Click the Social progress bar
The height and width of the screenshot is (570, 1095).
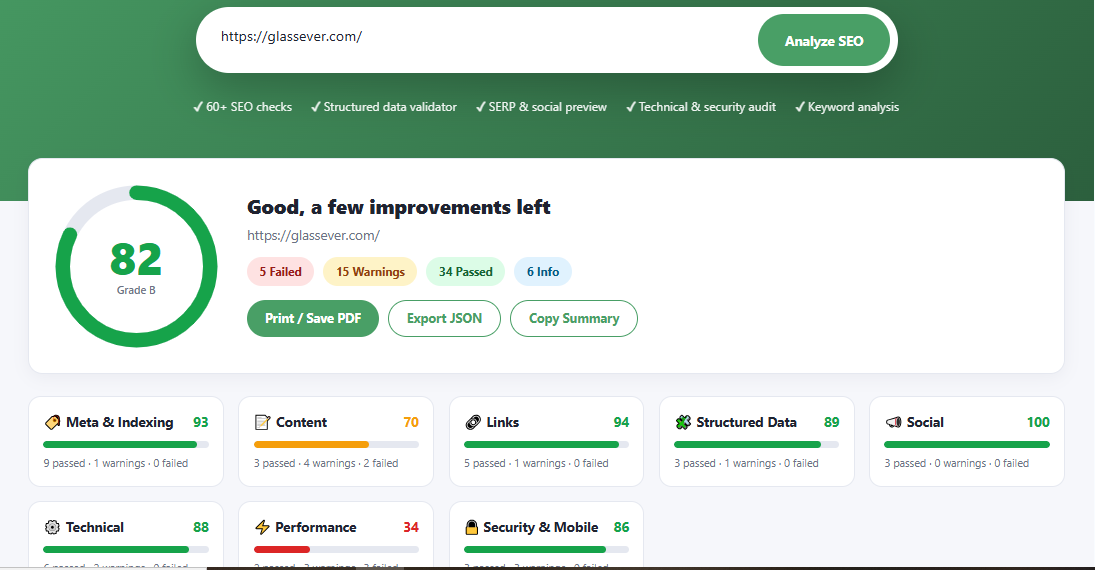coord(967,444)
